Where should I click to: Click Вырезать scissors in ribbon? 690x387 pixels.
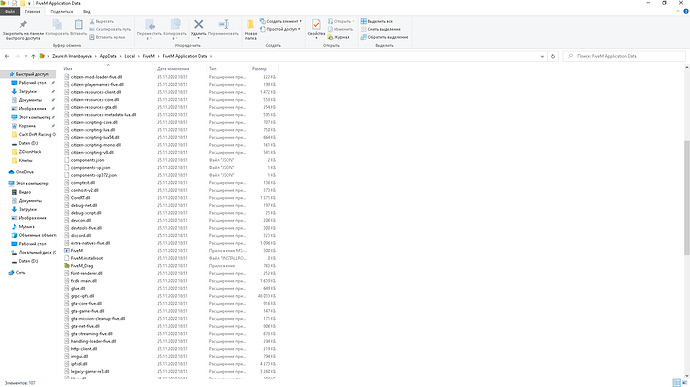pyautogui.click(x=102, y=21)
